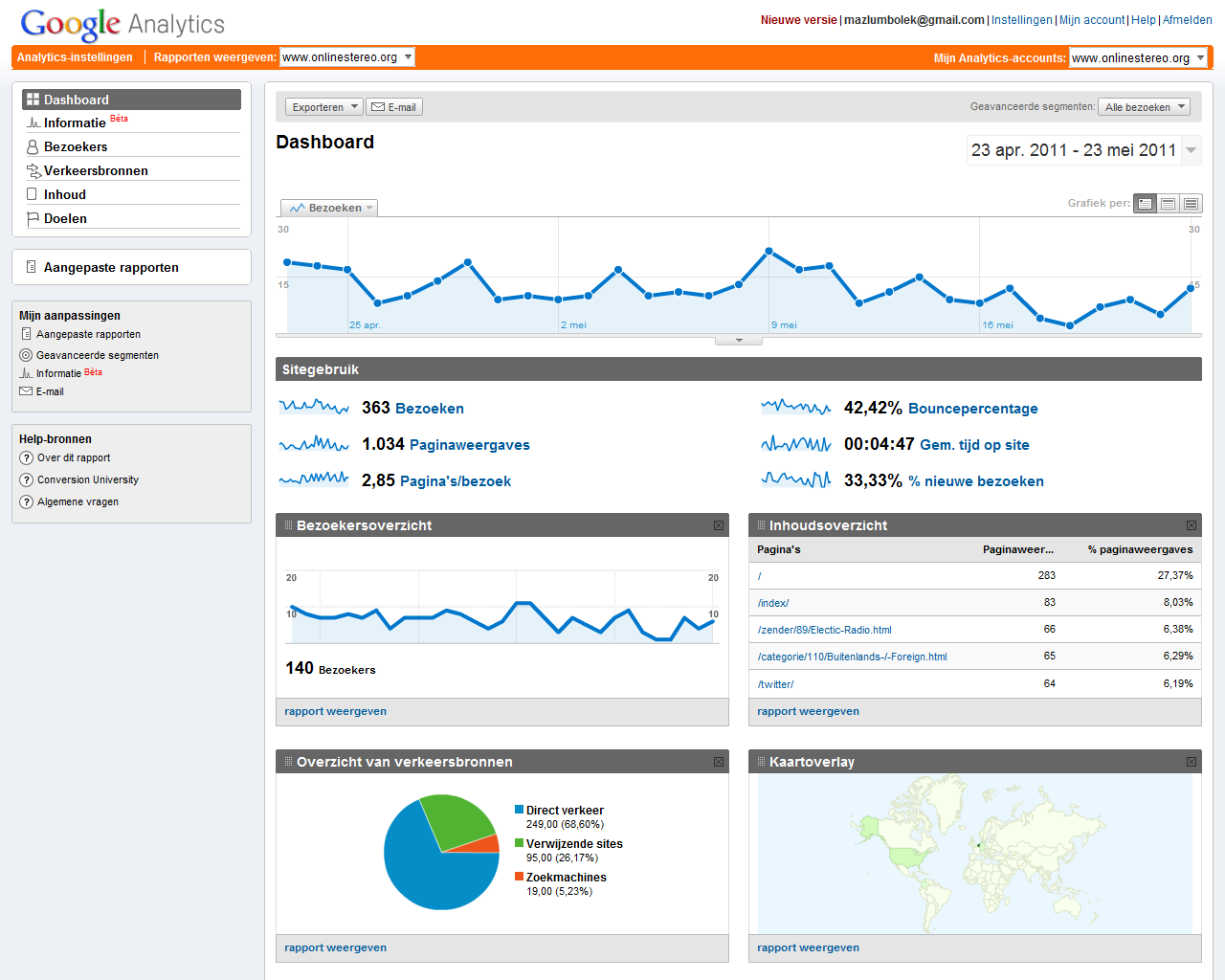Click the Google Analytics logo

(x=122, y=25)
